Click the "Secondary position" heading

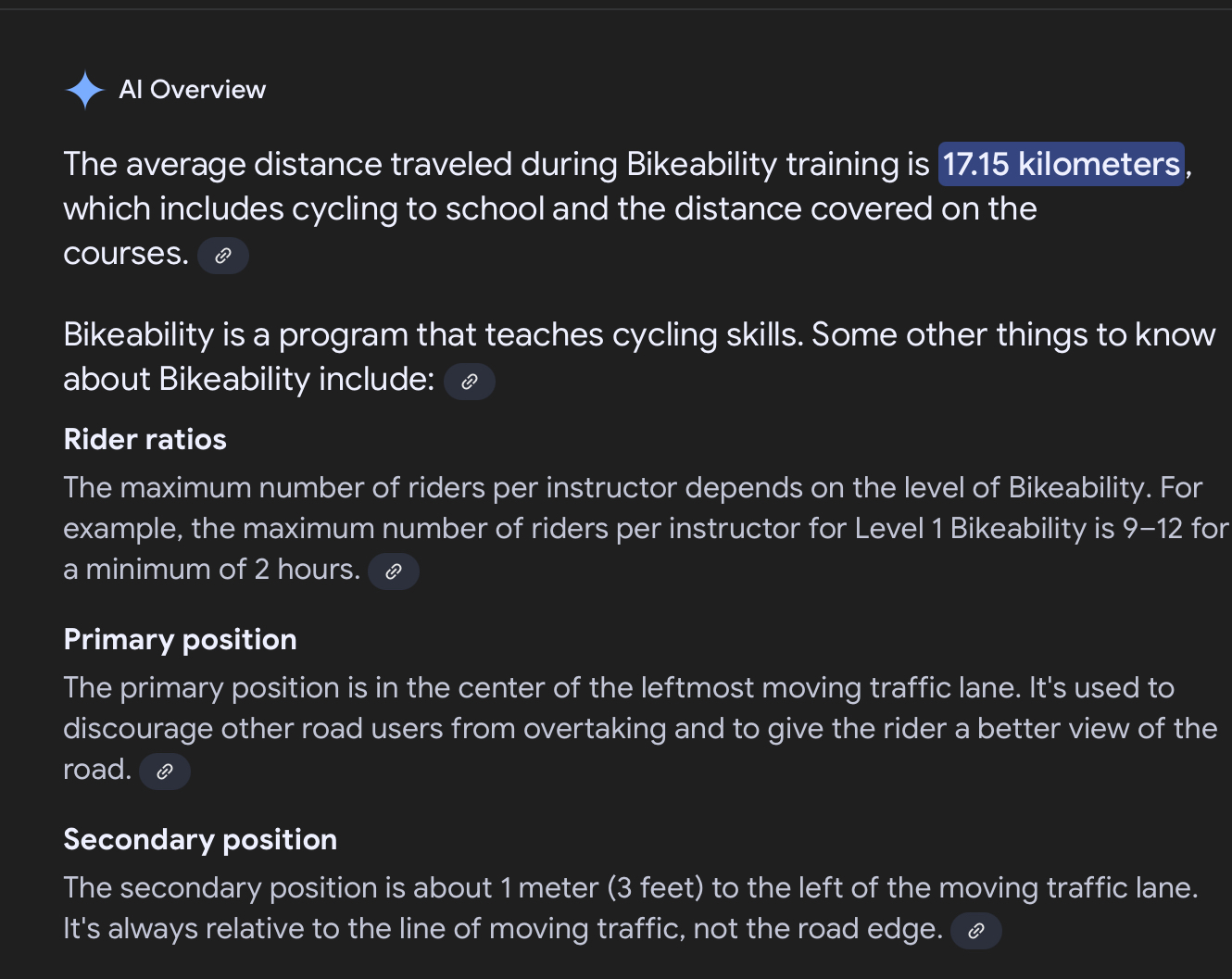pyautogui.click(x=200, y=839)
